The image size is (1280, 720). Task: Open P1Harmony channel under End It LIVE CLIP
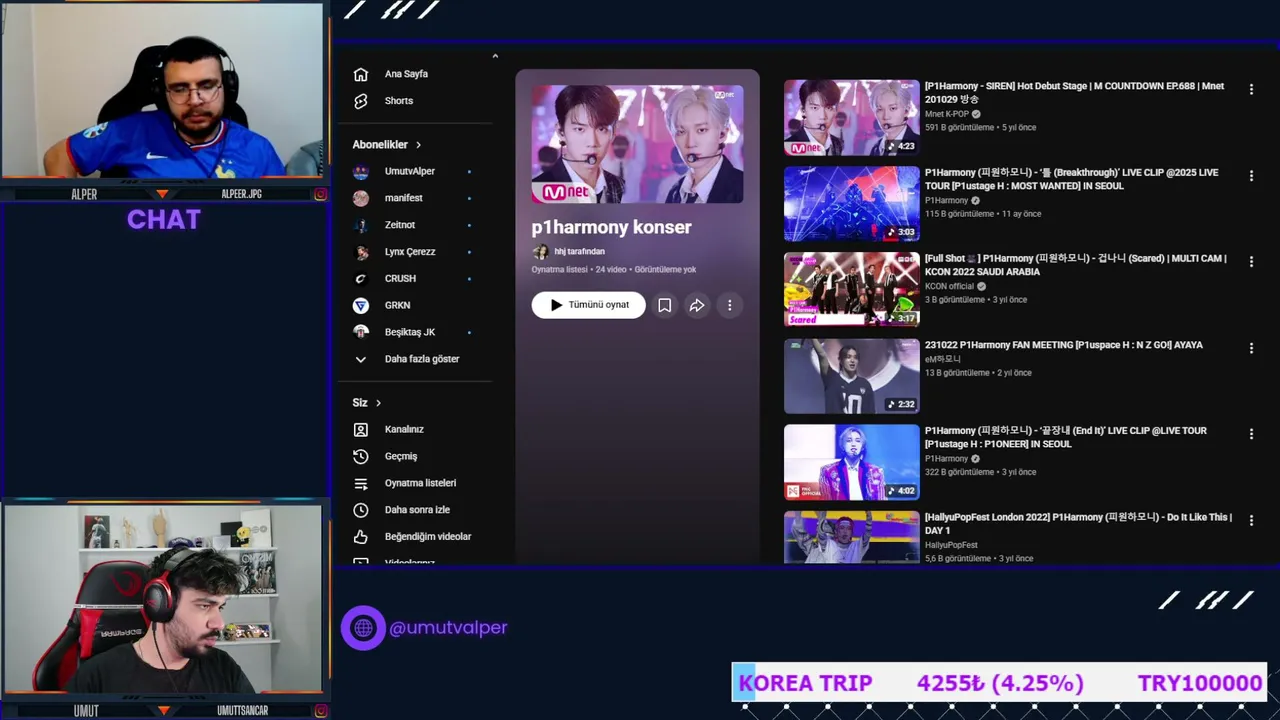947,458
